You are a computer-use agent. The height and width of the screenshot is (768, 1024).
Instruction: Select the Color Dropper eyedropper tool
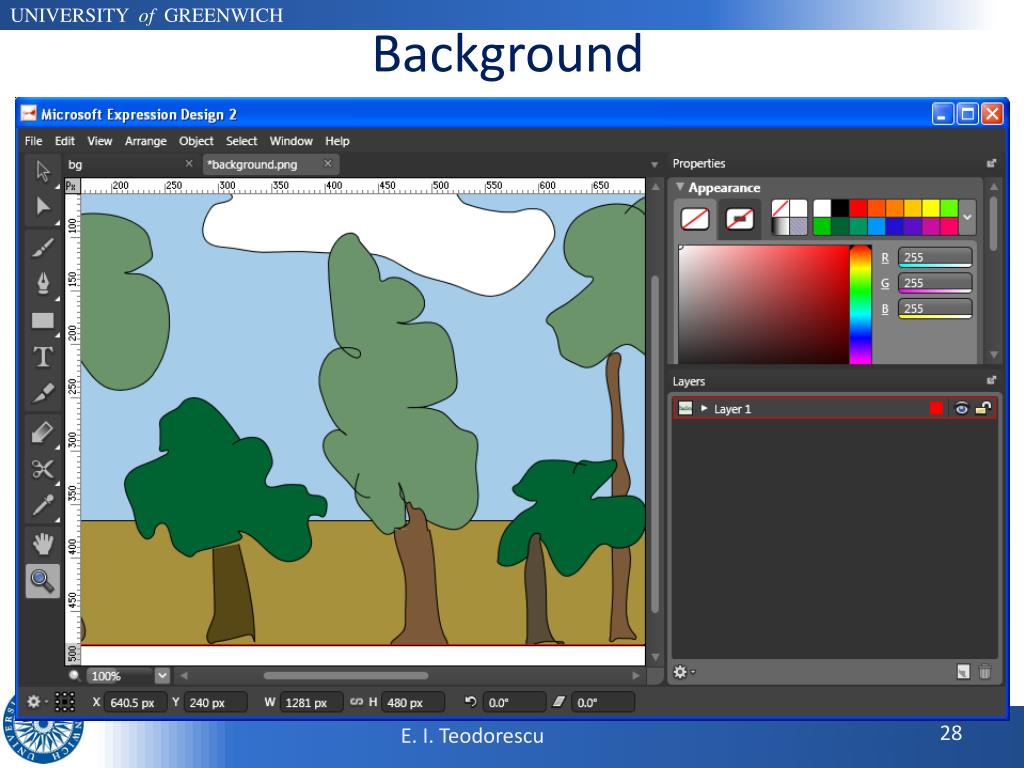point(42,505)
